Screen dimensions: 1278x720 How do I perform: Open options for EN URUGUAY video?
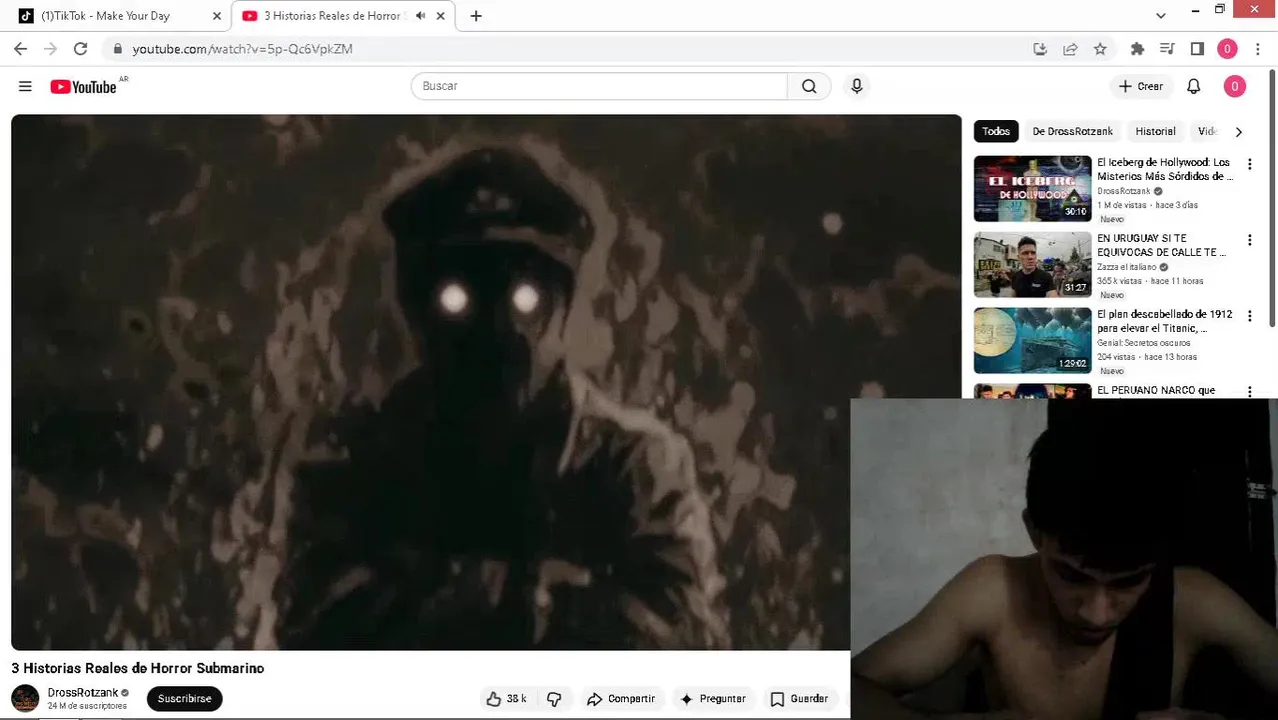click(x=1249, y=240)
